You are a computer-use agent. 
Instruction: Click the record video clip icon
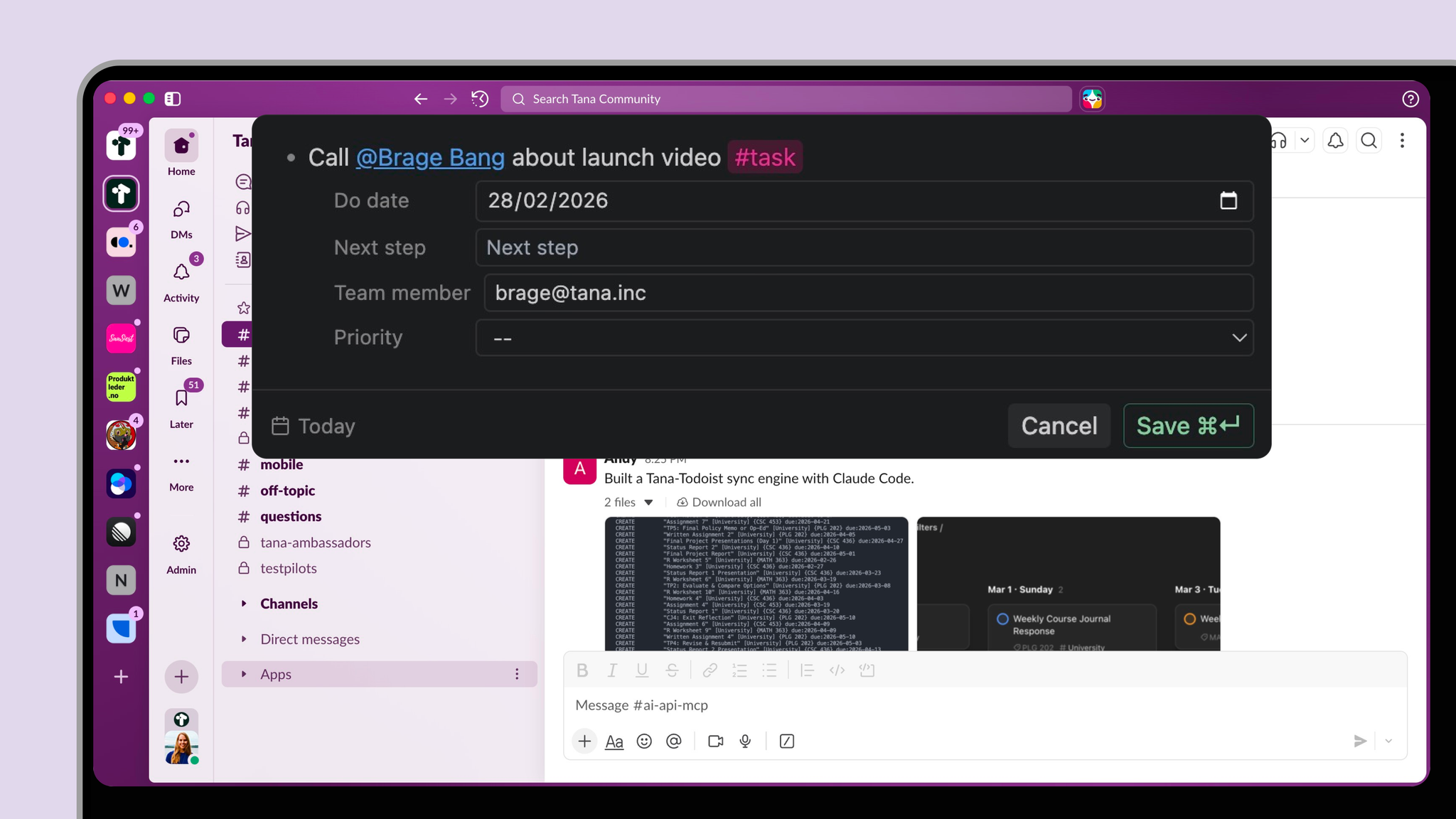(715, 742)
